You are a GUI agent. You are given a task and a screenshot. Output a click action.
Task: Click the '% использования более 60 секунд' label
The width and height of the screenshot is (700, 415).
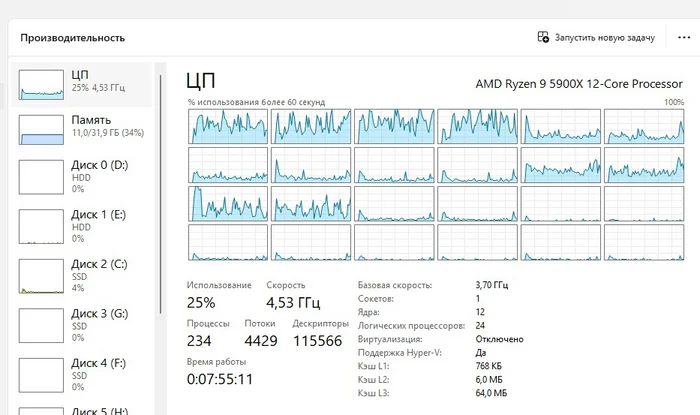[256, 102]
